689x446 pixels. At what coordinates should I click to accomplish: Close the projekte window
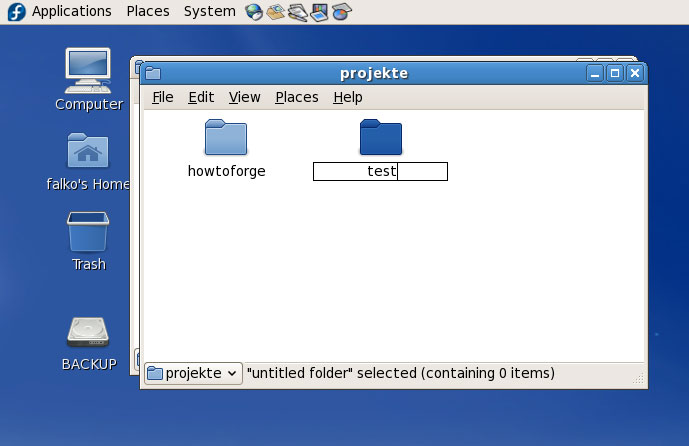(635, 73)
